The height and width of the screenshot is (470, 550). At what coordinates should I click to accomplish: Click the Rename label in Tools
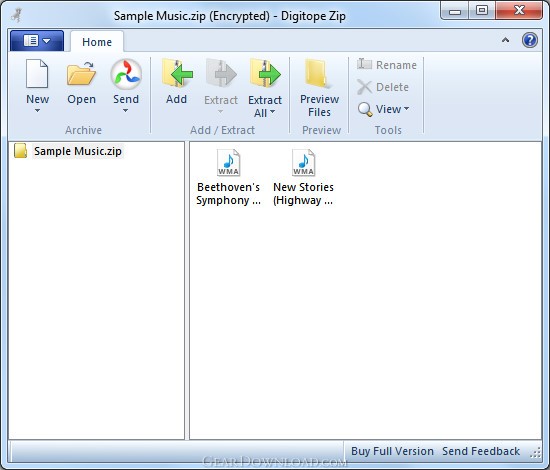(x=396, y=65)
